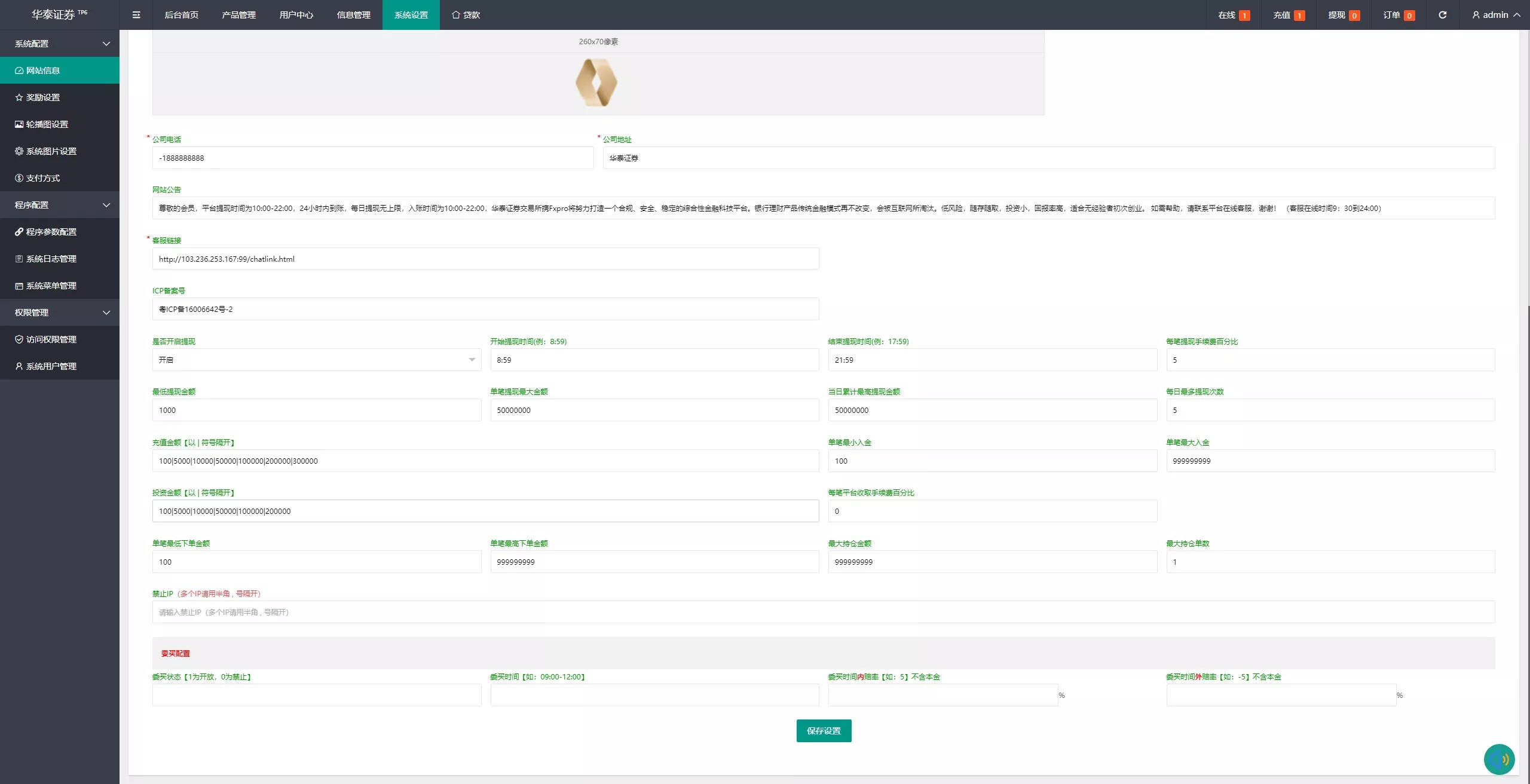This screenshot has height=784, width=1530.
Task: Open 程序参数配置 link icon item
Action: (60, 232)
